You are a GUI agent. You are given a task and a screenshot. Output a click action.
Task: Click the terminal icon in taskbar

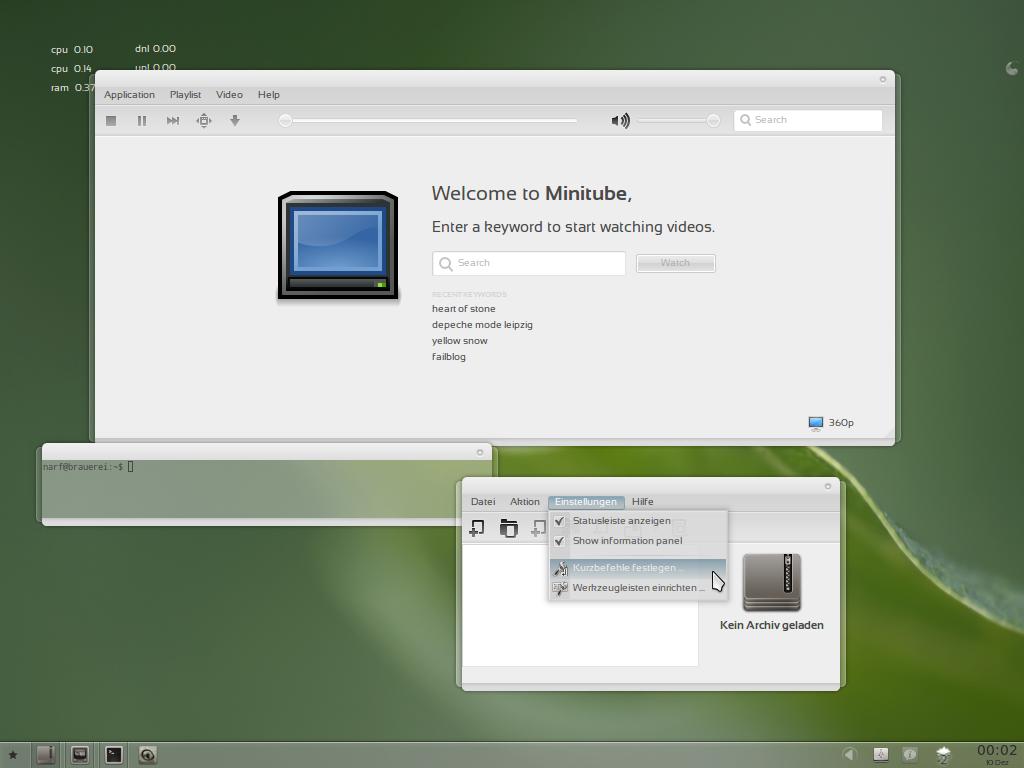tap(114, 755)
